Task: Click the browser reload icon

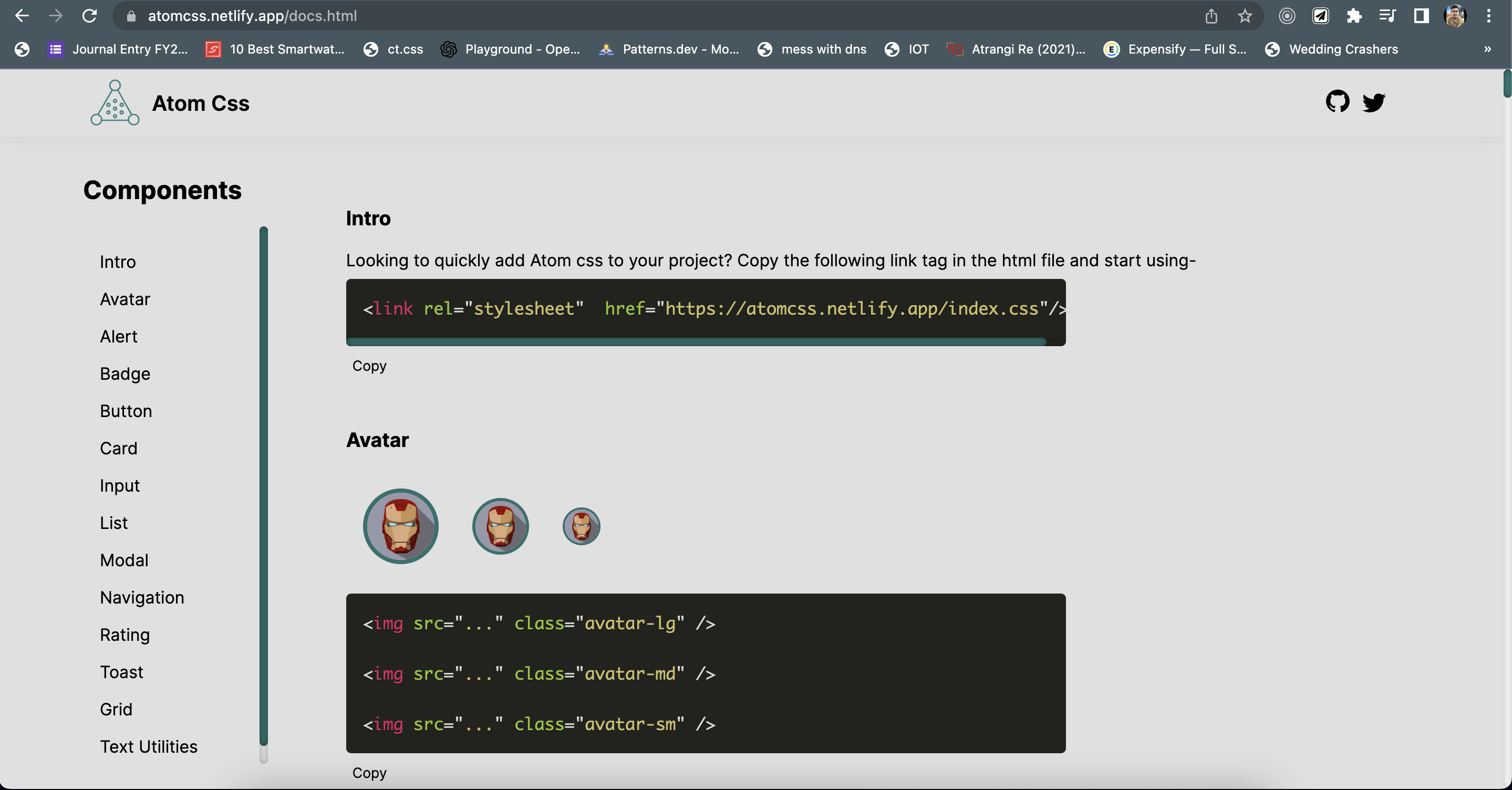Action: tap(89, 16)
